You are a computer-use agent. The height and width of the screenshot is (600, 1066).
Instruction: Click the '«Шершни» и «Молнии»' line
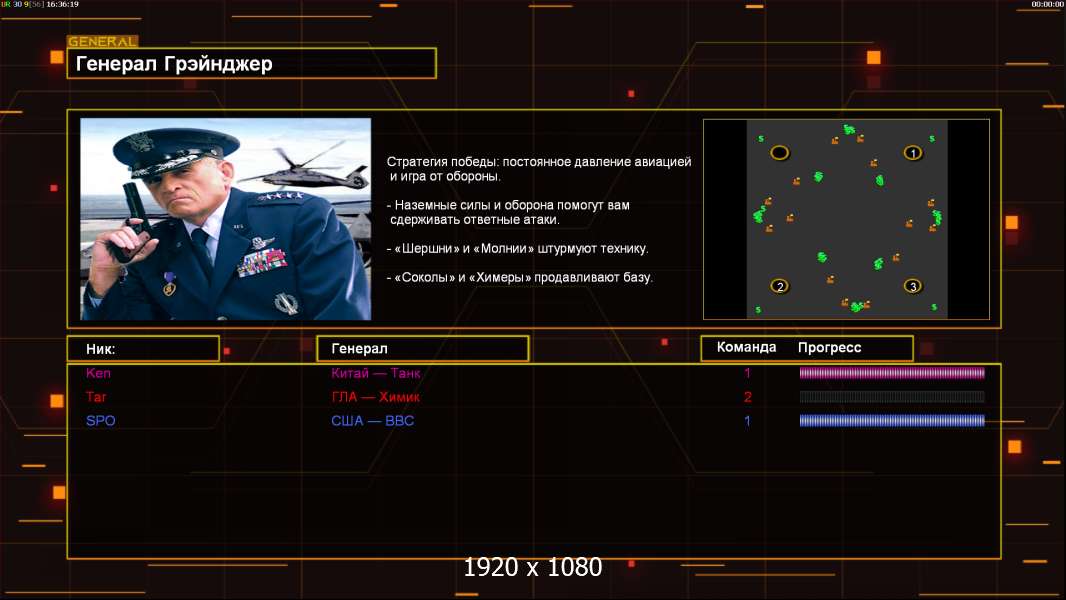pyautogui.click(x=517, y=249)
